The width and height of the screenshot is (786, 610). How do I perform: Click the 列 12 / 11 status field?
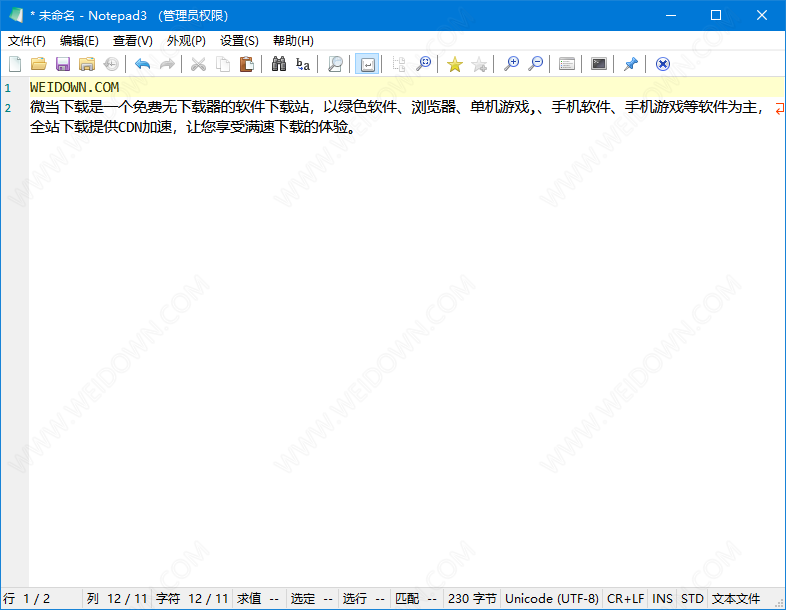pos(117,598)
